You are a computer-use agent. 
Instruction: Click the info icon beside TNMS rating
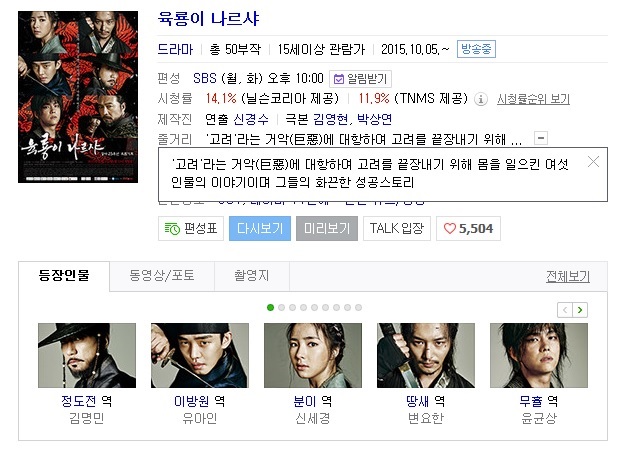(481, 99)
